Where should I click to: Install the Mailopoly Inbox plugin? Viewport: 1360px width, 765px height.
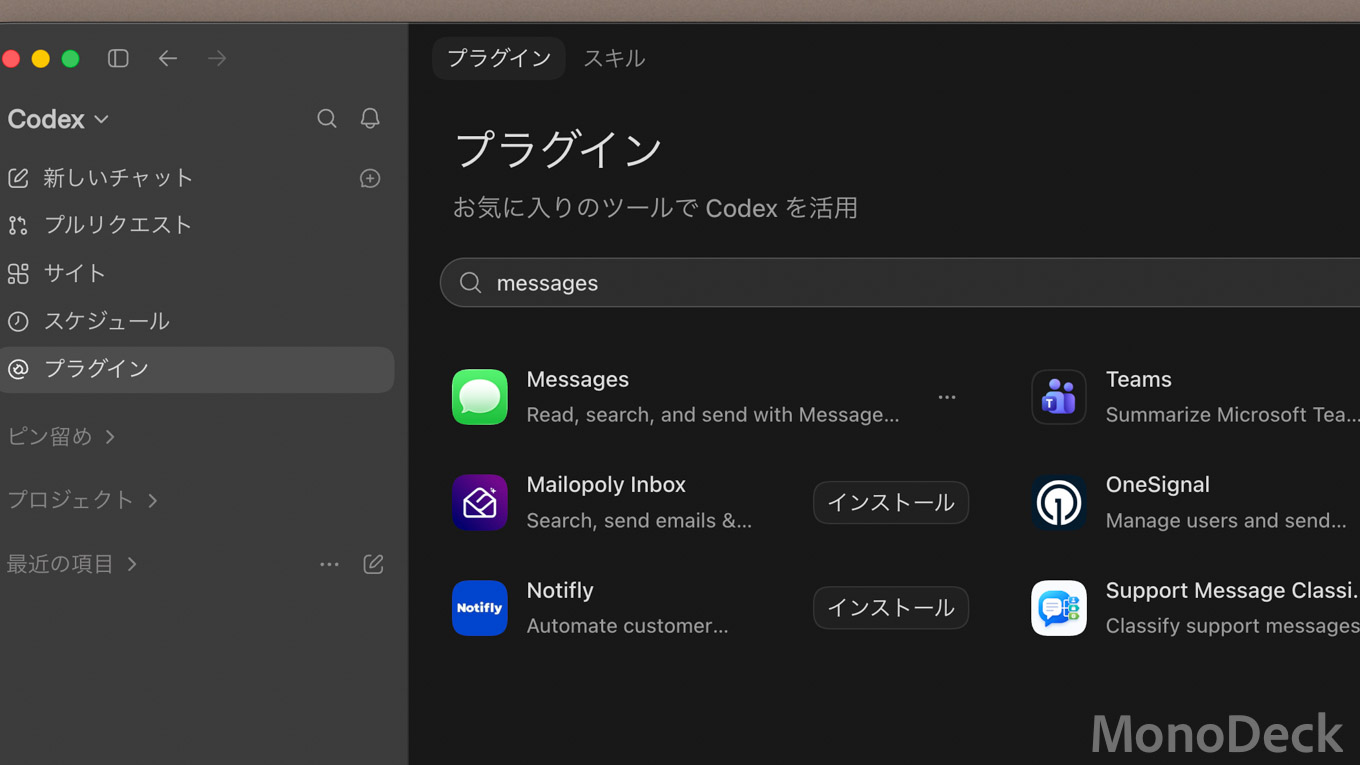pos(891,502)
